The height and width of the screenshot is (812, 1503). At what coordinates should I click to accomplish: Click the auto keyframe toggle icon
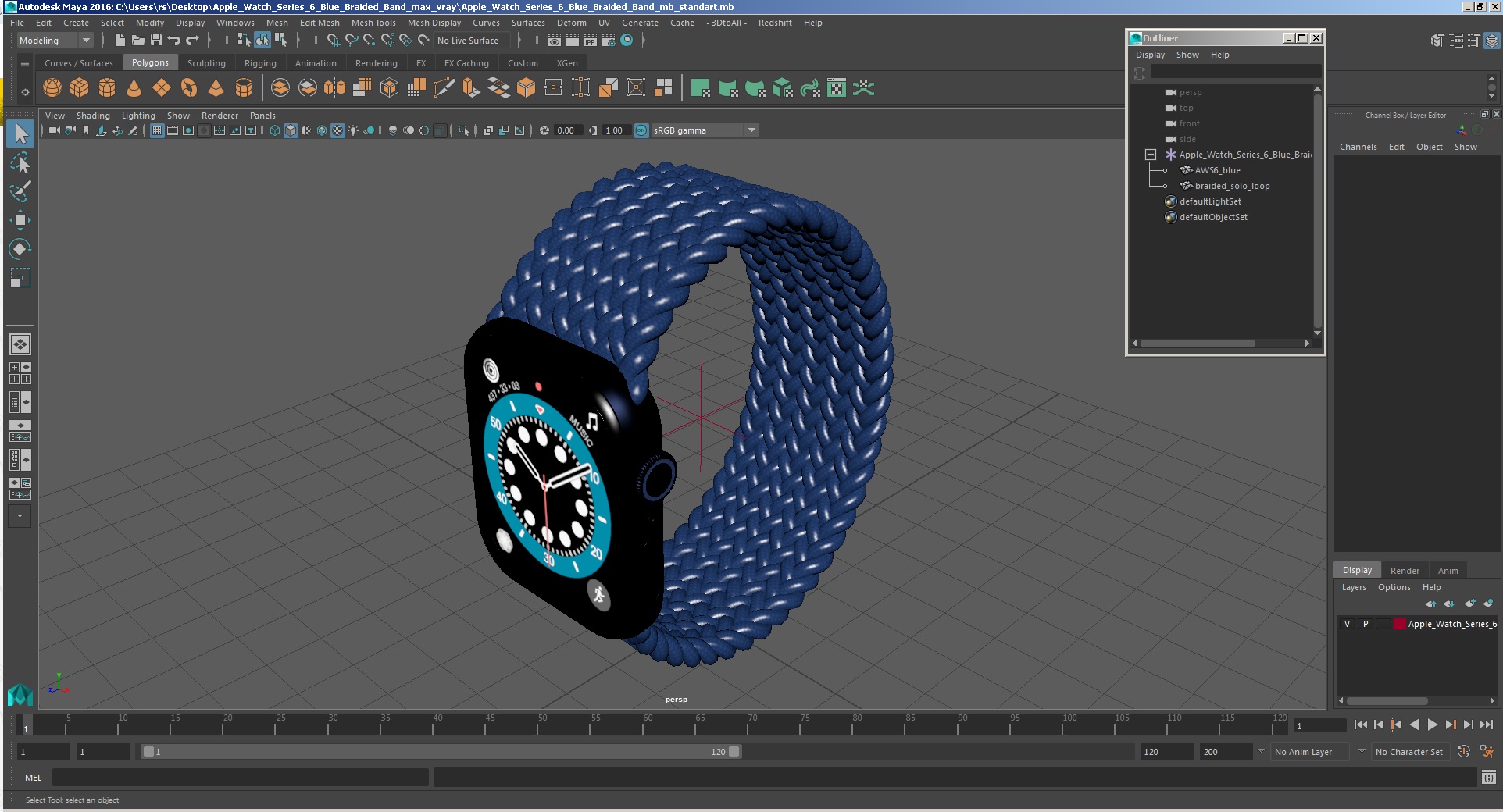[x=1464, y=751]
